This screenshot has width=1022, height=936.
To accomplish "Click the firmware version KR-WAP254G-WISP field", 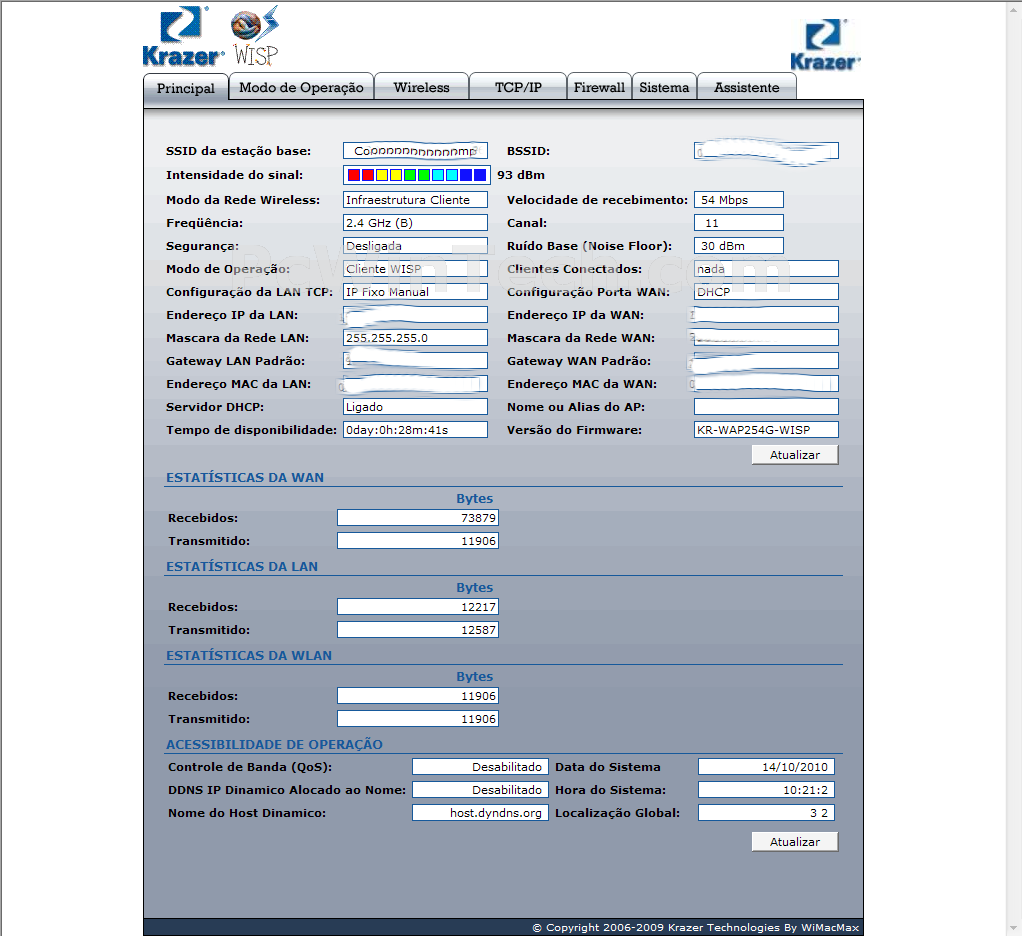I will 766,430.
